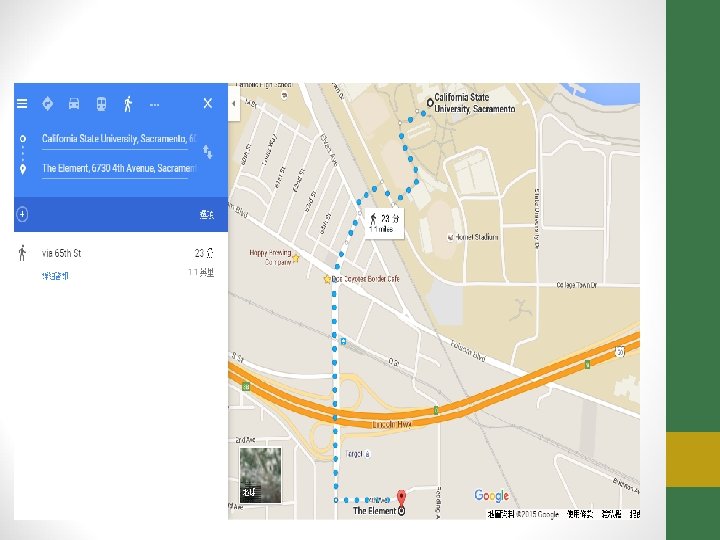
Task: Click the Hornet Stadium map label
Action: 472,237
